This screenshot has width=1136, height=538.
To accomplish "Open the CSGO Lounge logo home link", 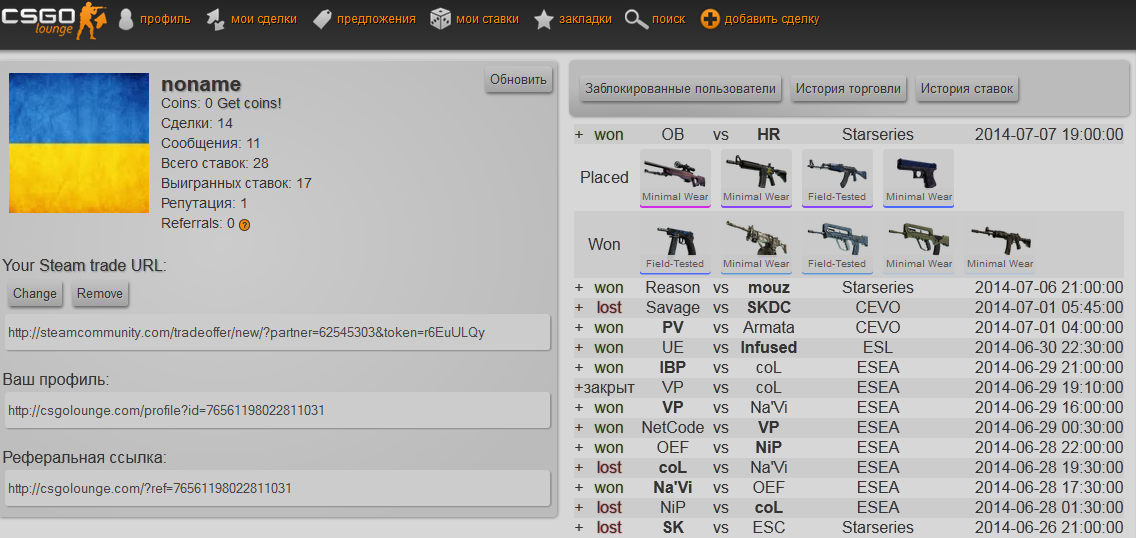I will 54,20.
